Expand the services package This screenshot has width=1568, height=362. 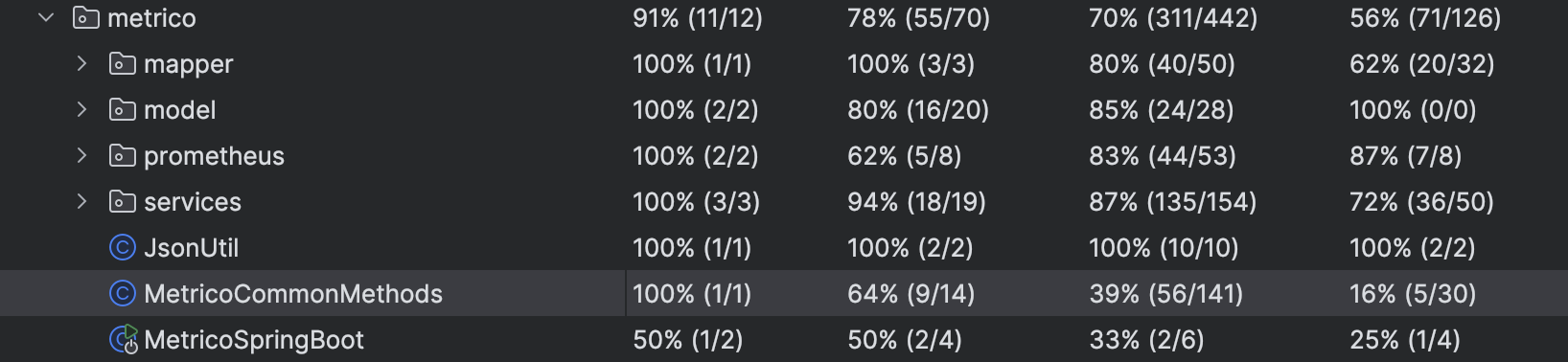(82, 201)
